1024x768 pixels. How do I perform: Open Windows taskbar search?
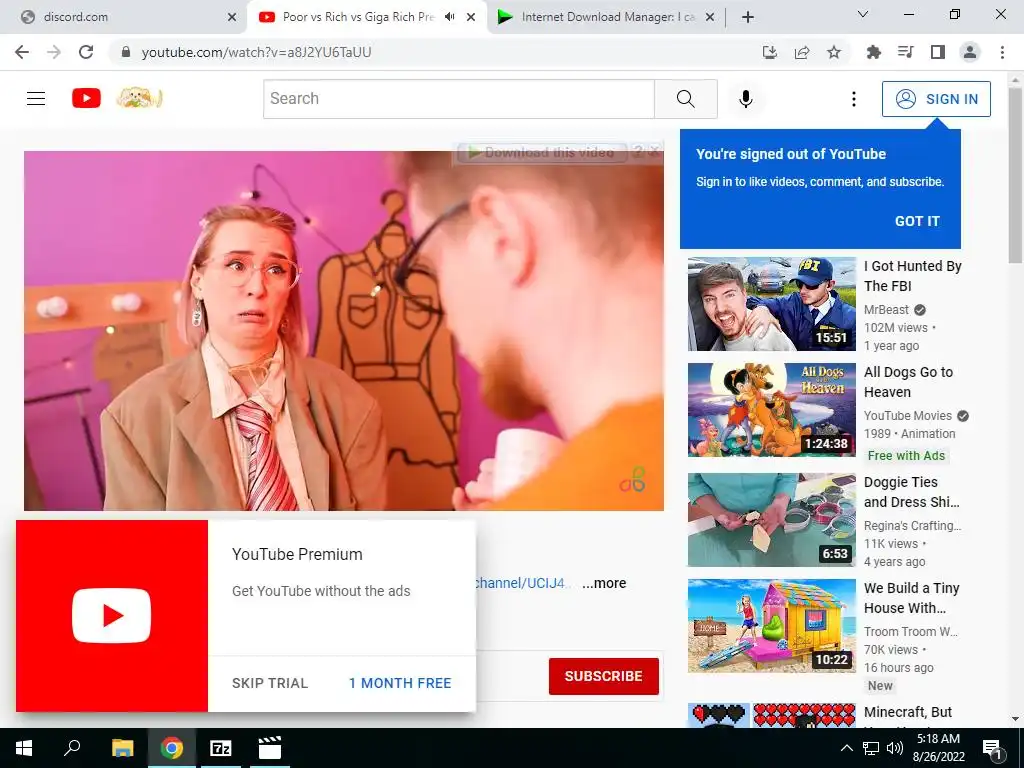[x=72, y=748]
